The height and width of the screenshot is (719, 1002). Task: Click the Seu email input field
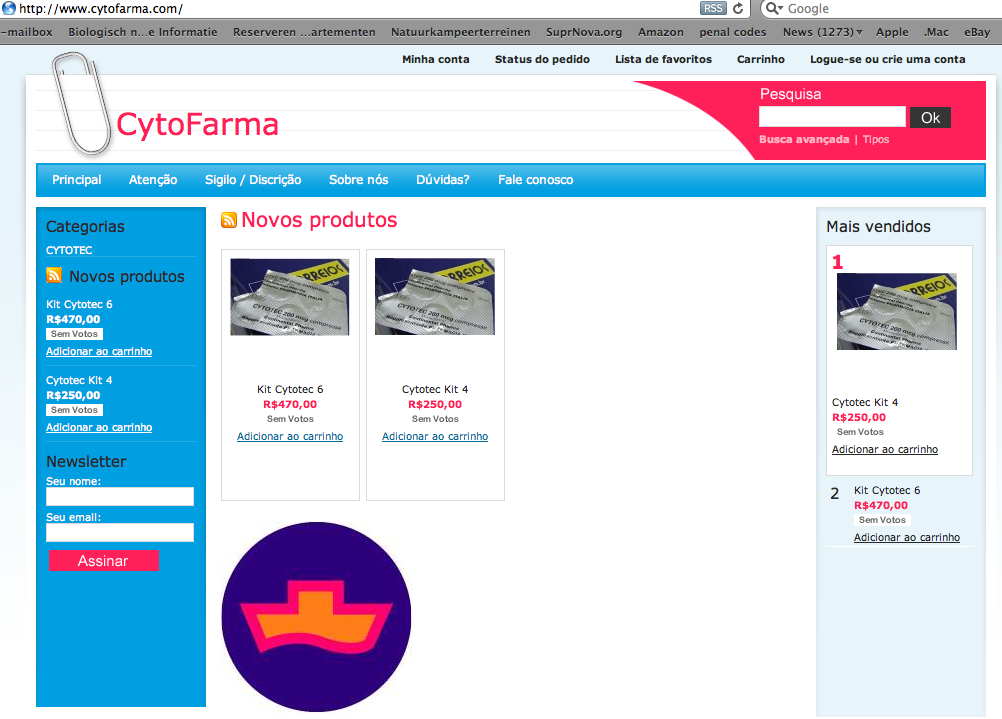pyautogui.click(x=120, y=533)
